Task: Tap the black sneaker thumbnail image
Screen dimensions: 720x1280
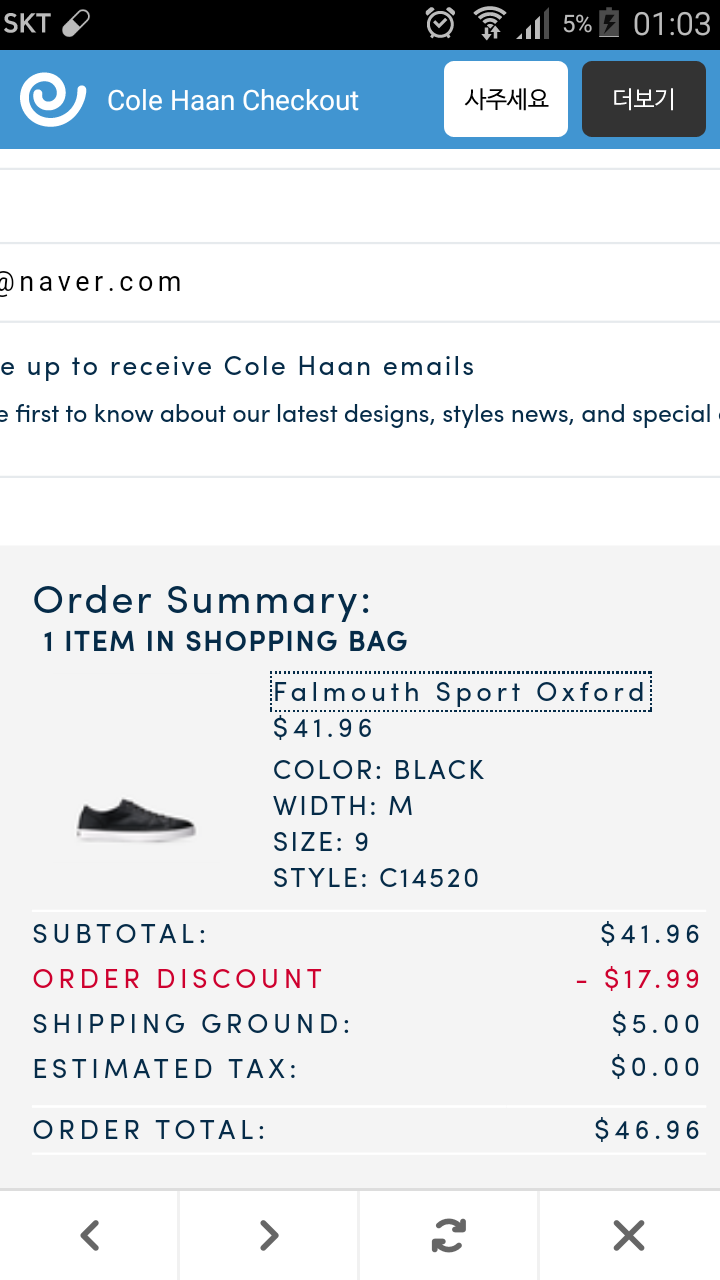Action: (x=136, y=820)
